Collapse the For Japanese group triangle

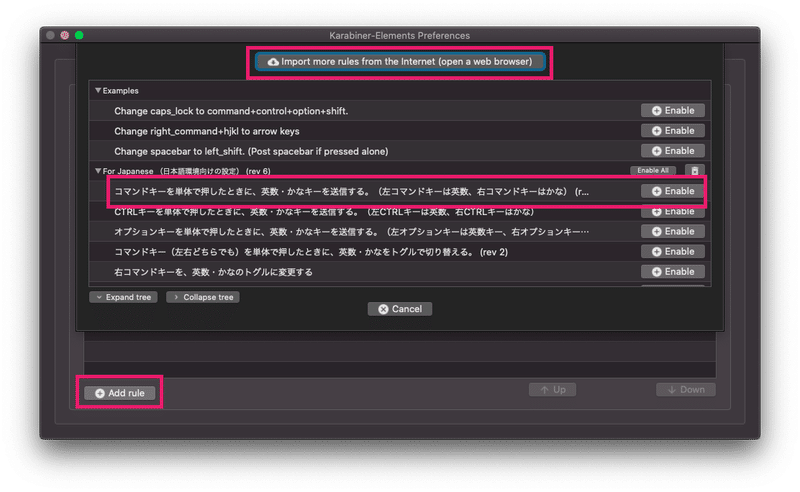[98, 171]
